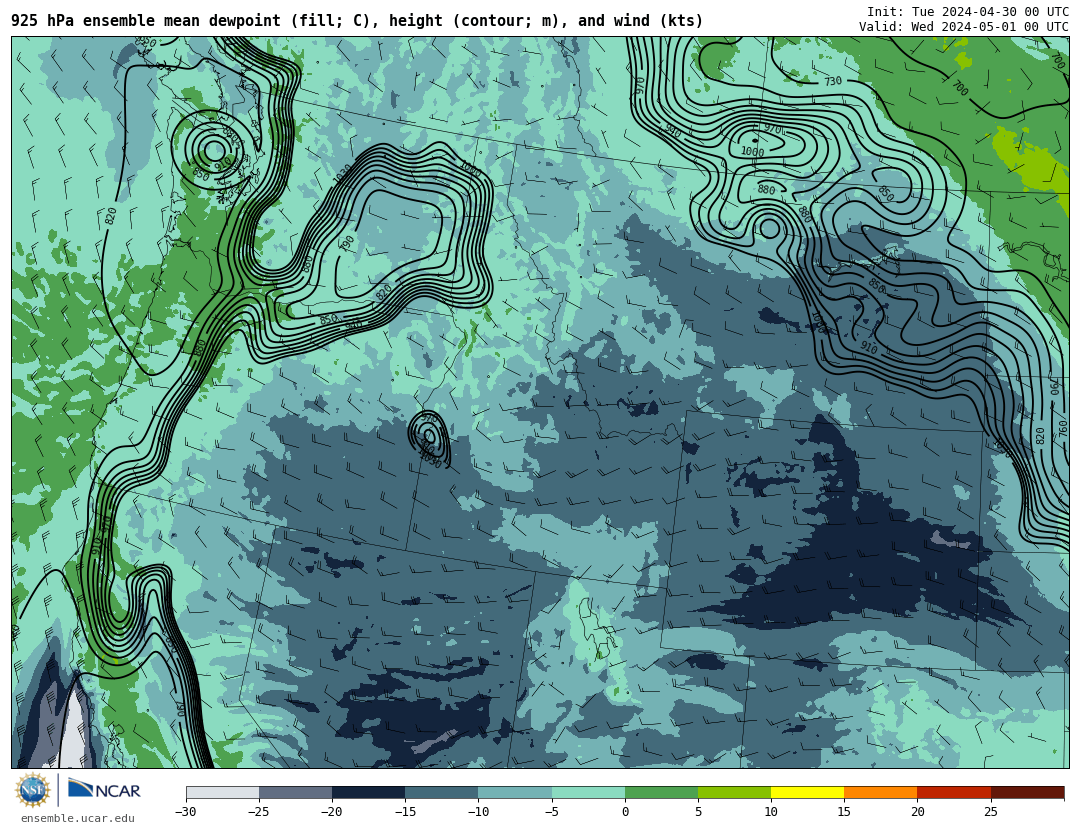Pick the green 0 to 5 colorbar segment
This screenshot has width=1080, height=831.
661,792
